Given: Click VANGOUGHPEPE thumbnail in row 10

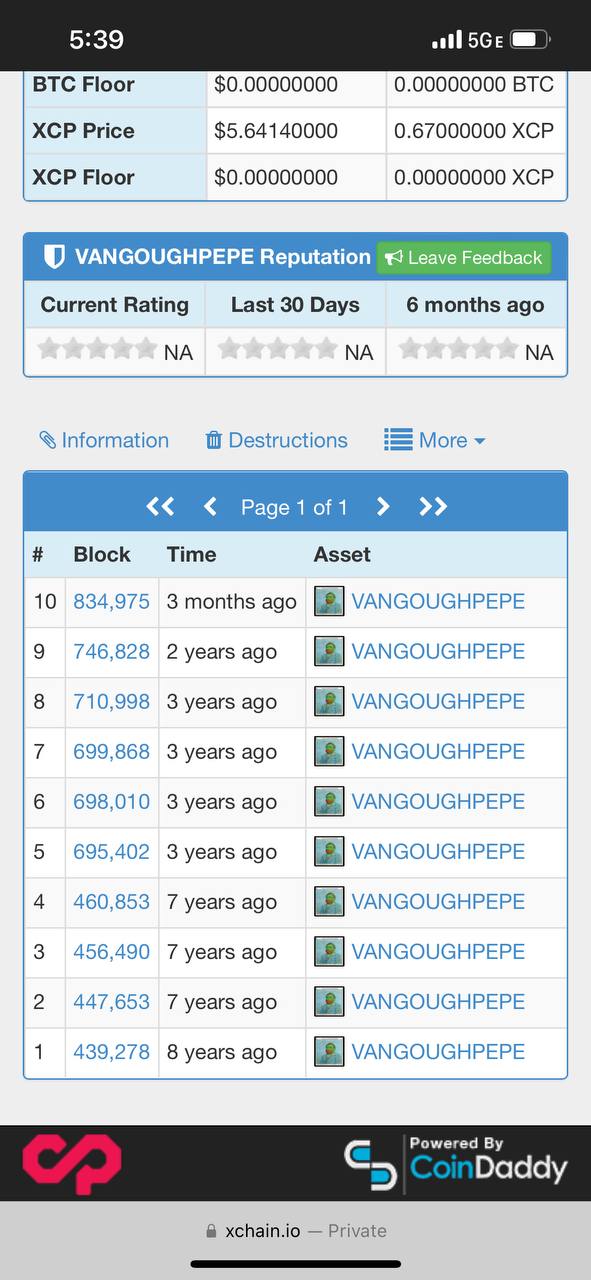Looking at the screenshot, I should point(329,601).
